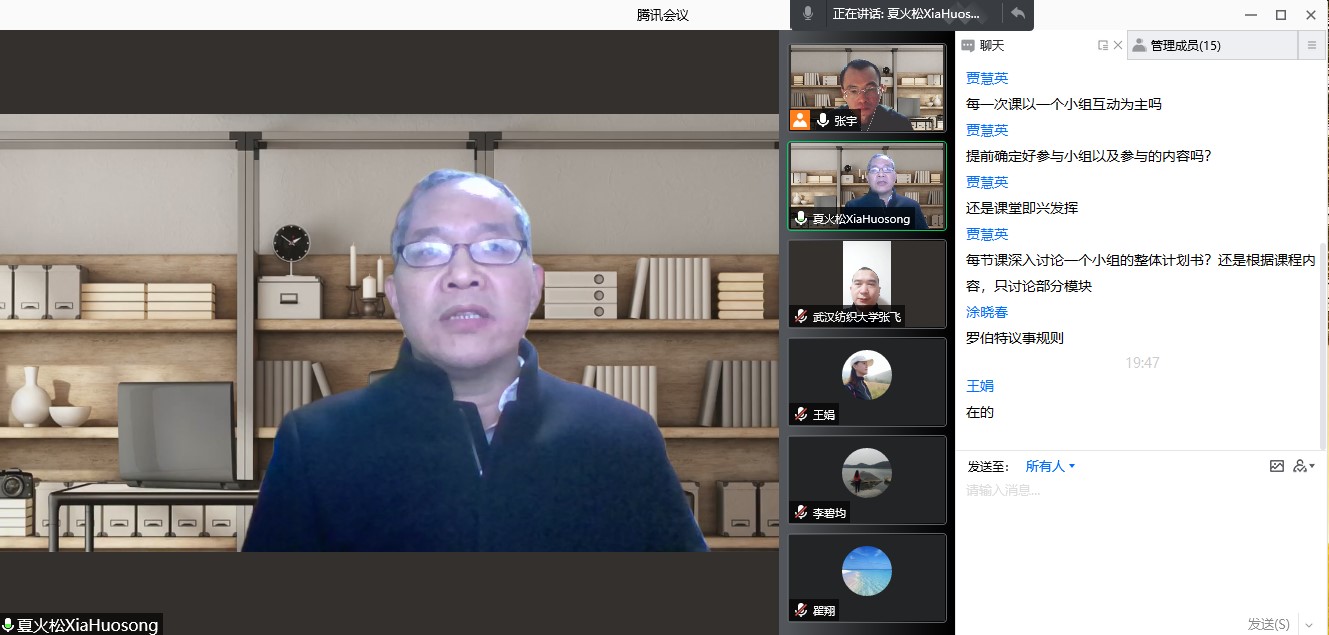
Task: Click muted mic icon on 李碧均's tile
Action: click(x=801, y=512)
